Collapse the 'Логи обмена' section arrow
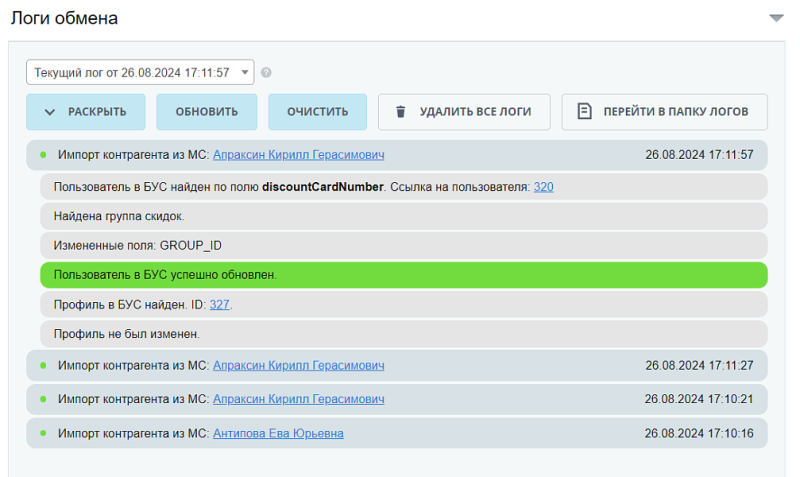This screenshot has width=800, height=477. coord(776,18)
